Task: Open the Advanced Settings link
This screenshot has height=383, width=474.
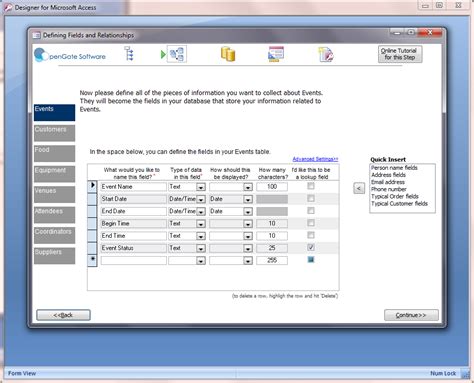Action: [315, 159]
